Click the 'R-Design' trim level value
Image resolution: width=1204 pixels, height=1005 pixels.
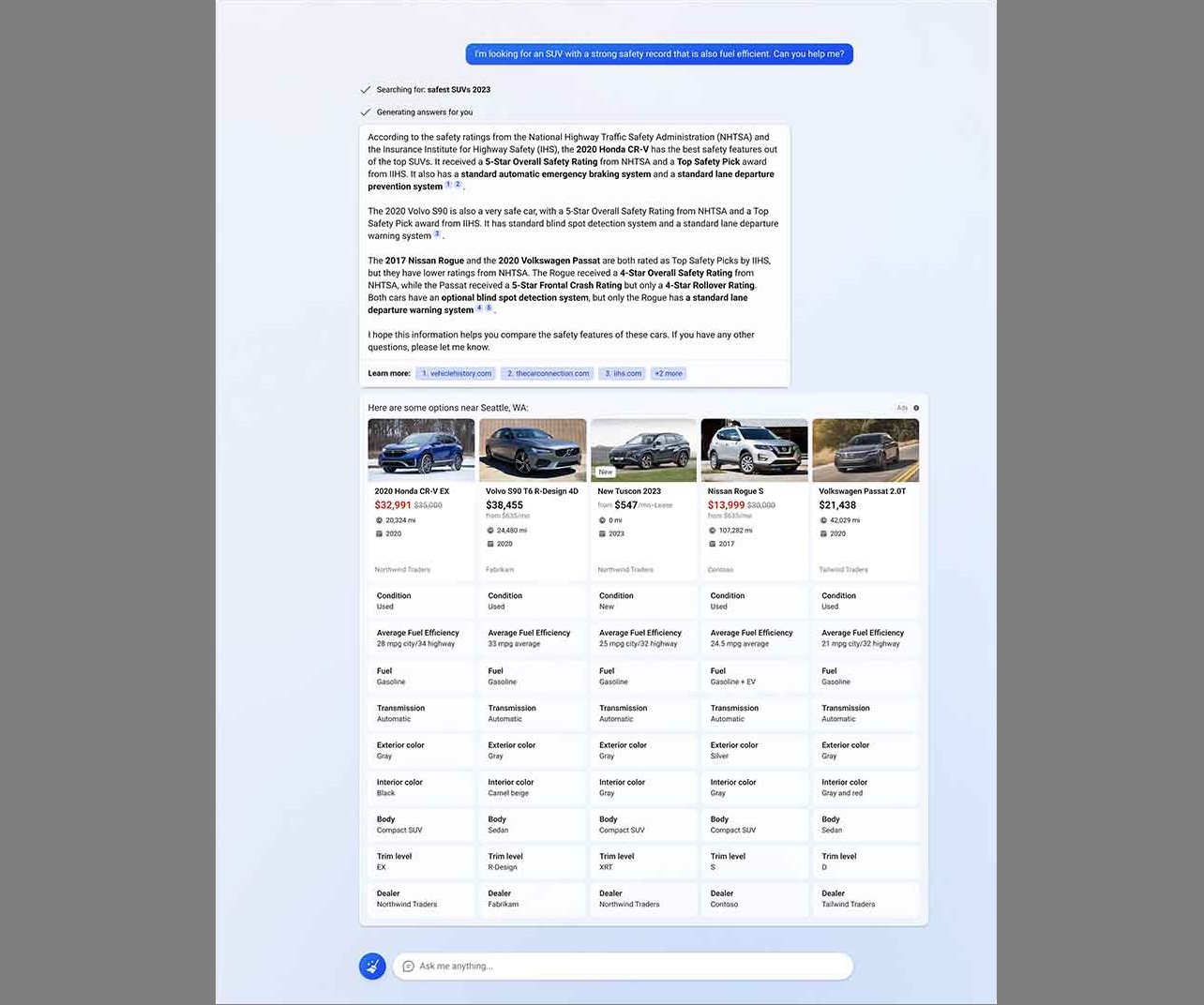coord(503,867)
